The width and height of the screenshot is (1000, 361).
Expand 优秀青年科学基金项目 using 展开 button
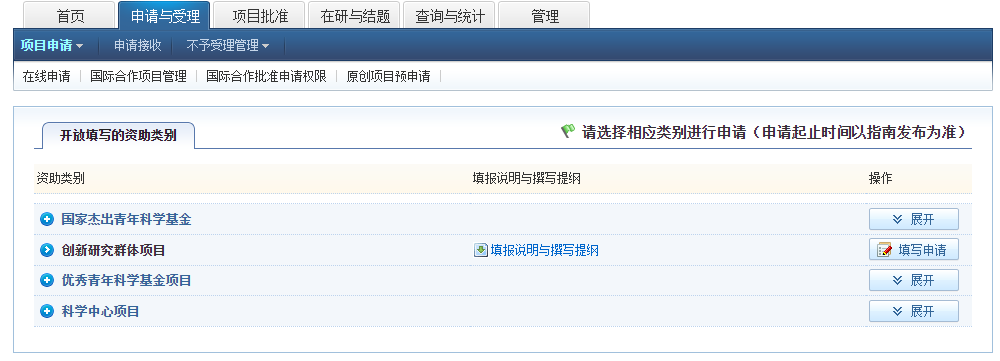913,280
